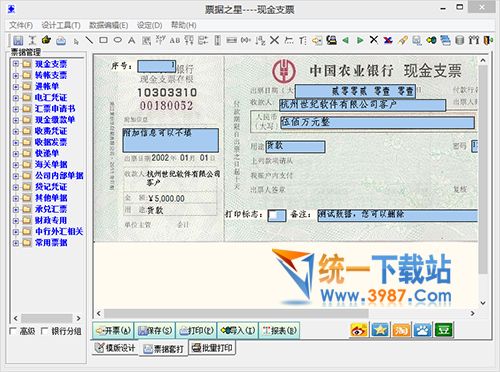The height and width of the screenshot is (372, 500).
Task: Click the Sina Weibo share icon
Action: (x=359, y=330)
